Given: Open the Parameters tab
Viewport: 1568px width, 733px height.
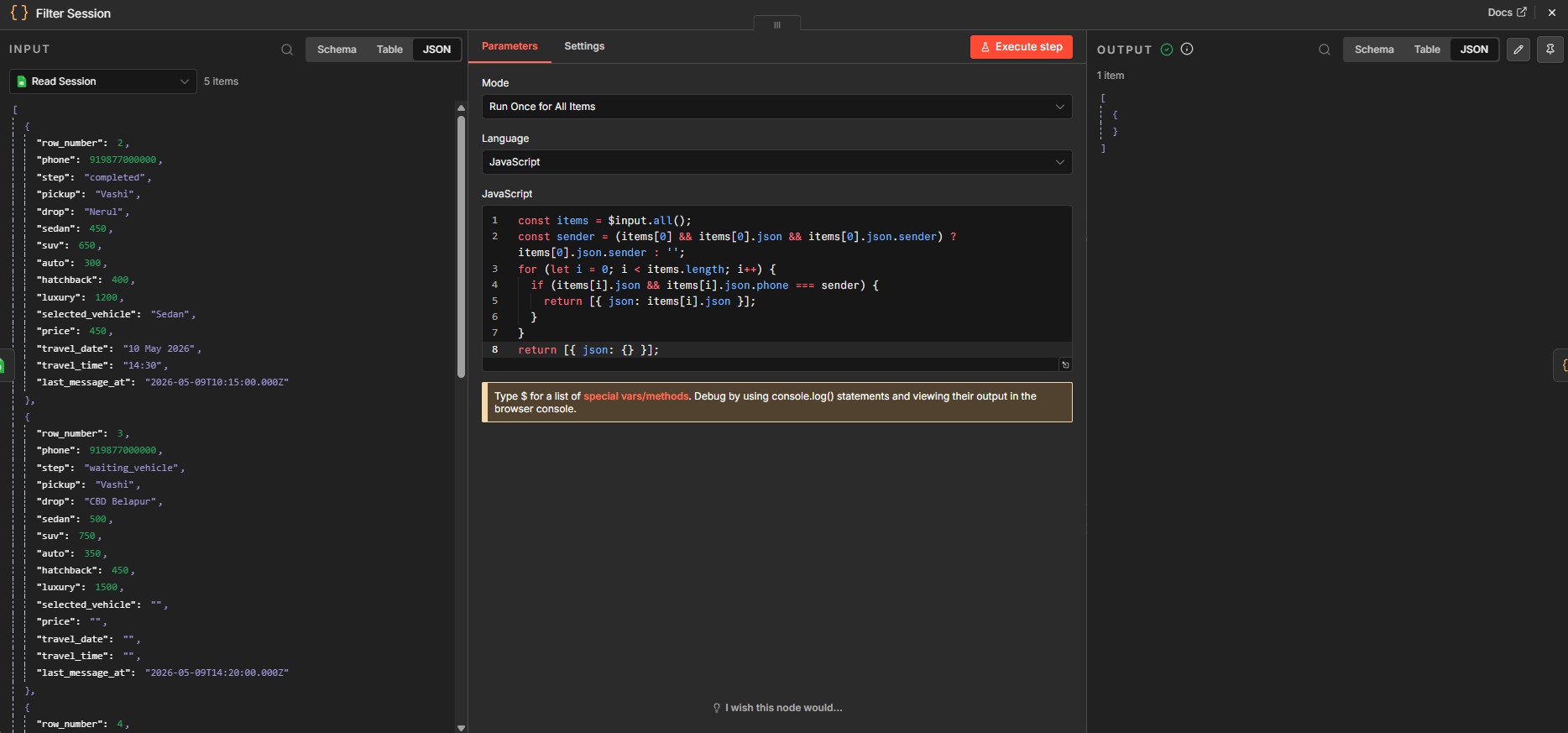Looking at the screenshot, I should pos(510,46).
